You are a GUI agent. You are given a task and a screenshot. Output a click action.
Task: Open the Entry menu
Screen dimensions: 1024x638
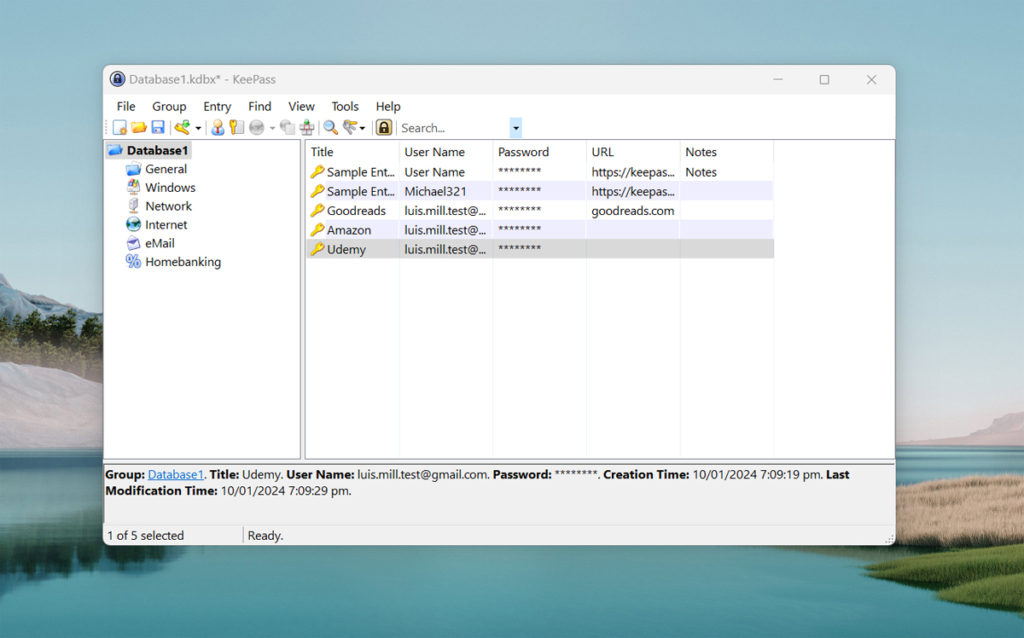[x=217, y=106]
